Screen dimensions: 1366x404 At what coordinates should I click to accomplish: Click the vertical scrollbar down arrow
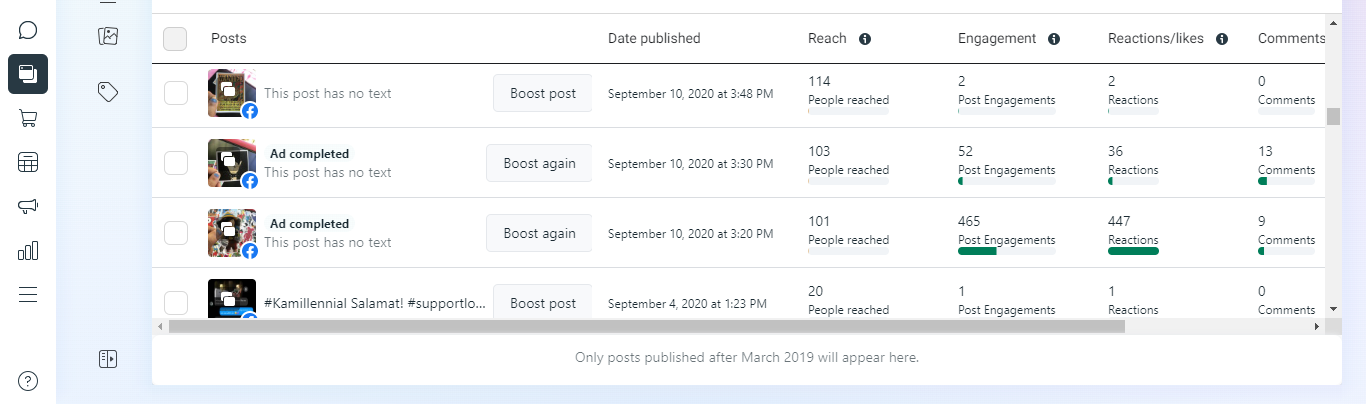point(1333,309)
